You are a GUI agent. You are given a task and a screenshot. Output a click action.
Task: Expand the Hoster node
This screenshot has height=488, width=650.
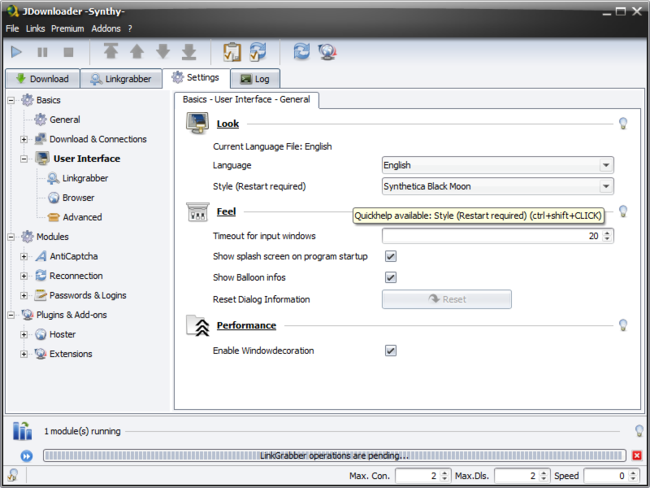pos(24,335)
